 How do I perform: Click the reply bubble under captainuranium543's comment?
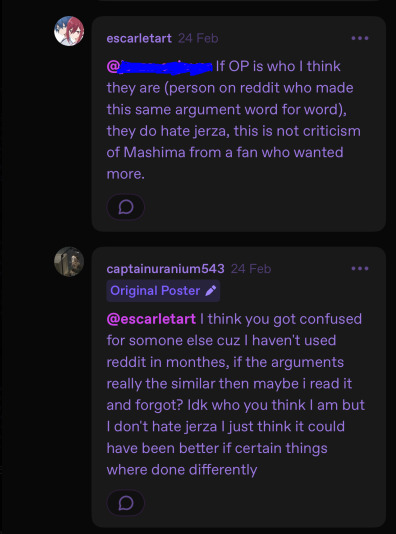coord(126,503)
